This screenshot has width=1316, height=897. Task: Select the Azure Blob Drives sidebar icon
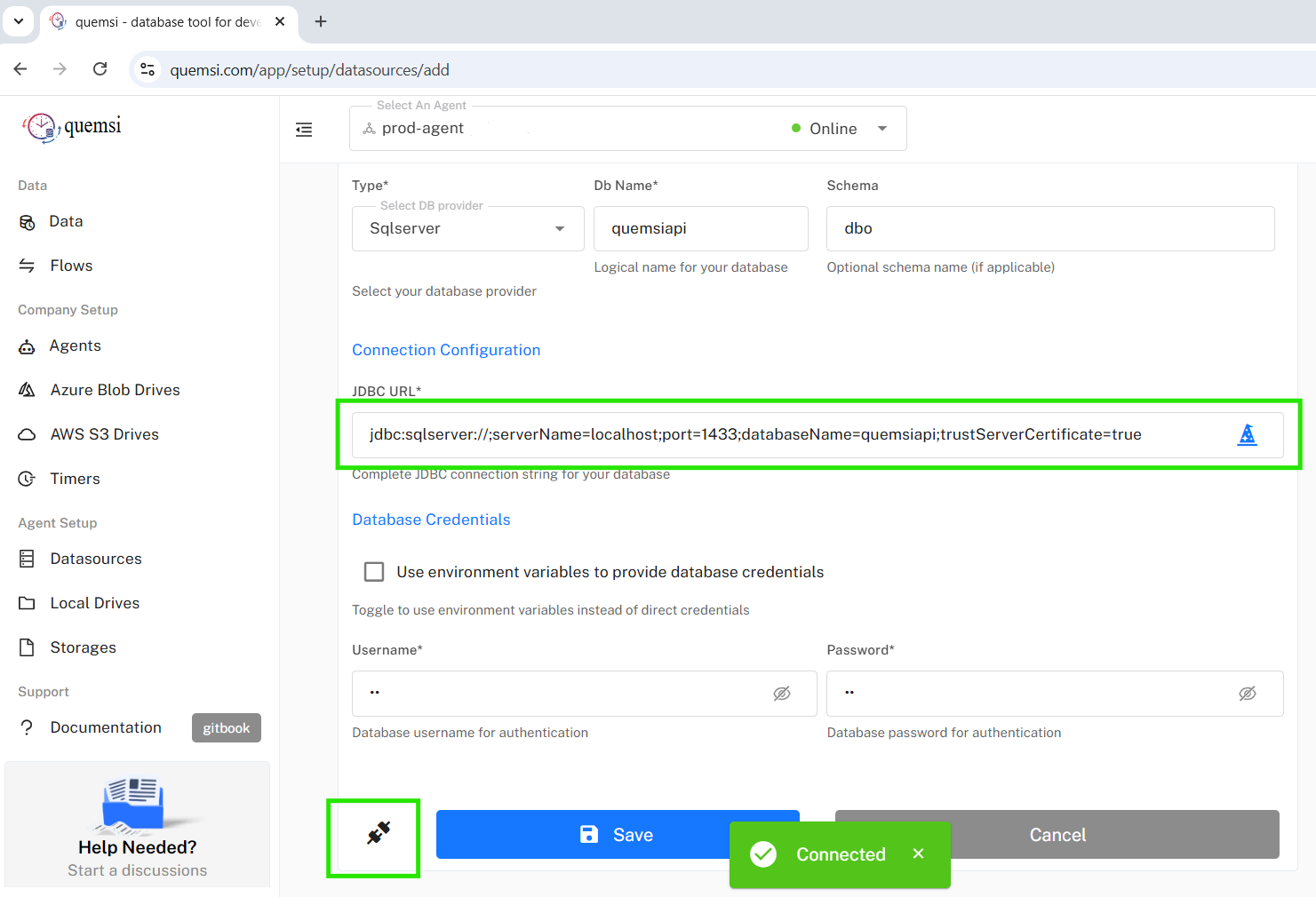pyautogui.click(x=28, y=389)
